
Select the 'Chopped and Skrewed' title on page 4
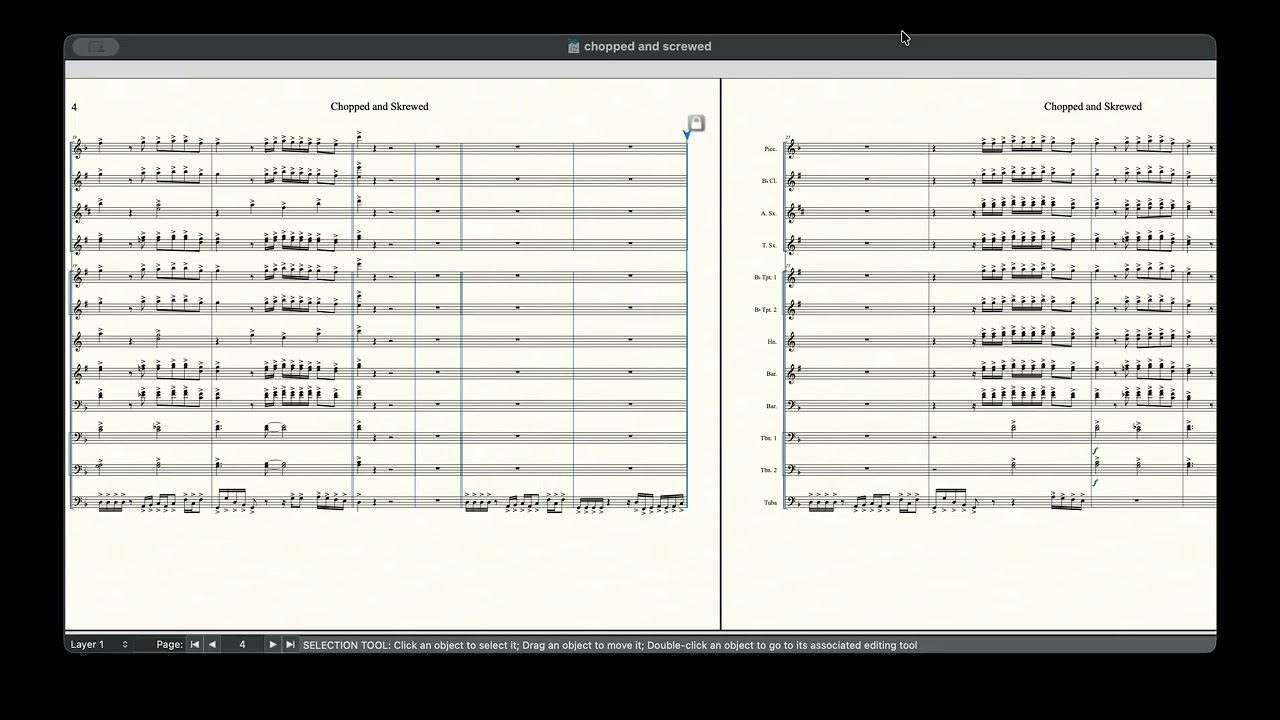[x=380, y=106]
